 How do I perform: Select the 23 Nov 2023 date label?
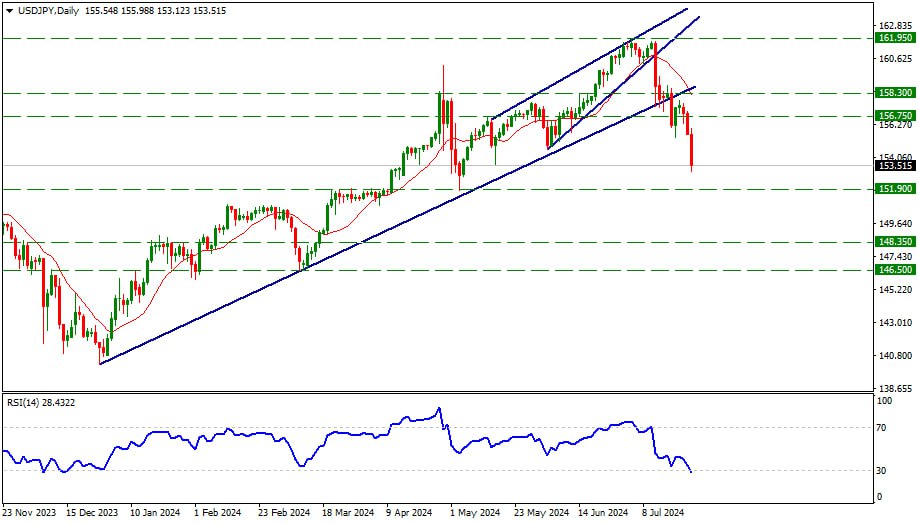click(29, 513)
